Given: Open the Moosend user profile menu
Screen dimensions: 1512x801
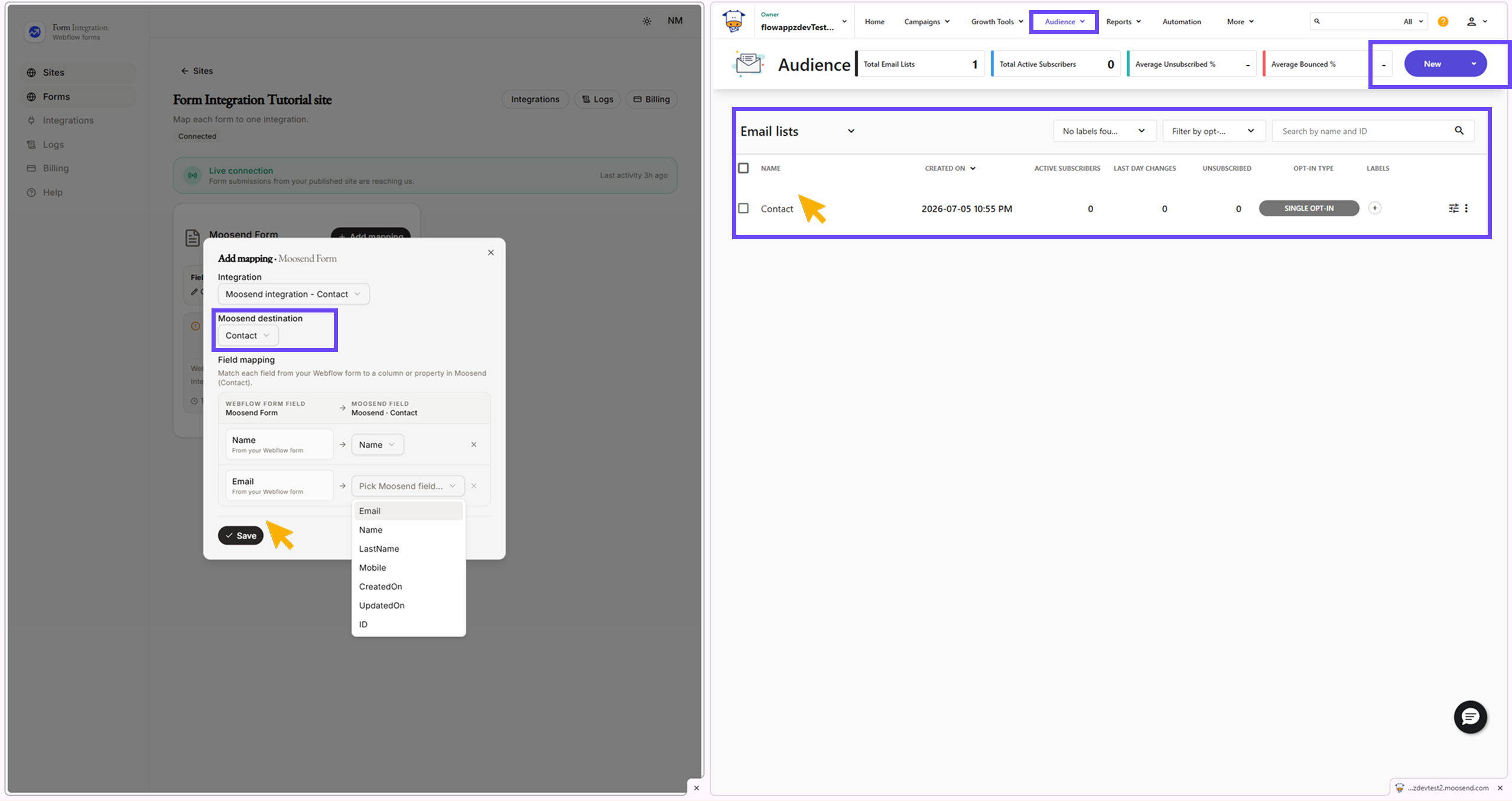Looking at the screenshot, I should 1476,22.
